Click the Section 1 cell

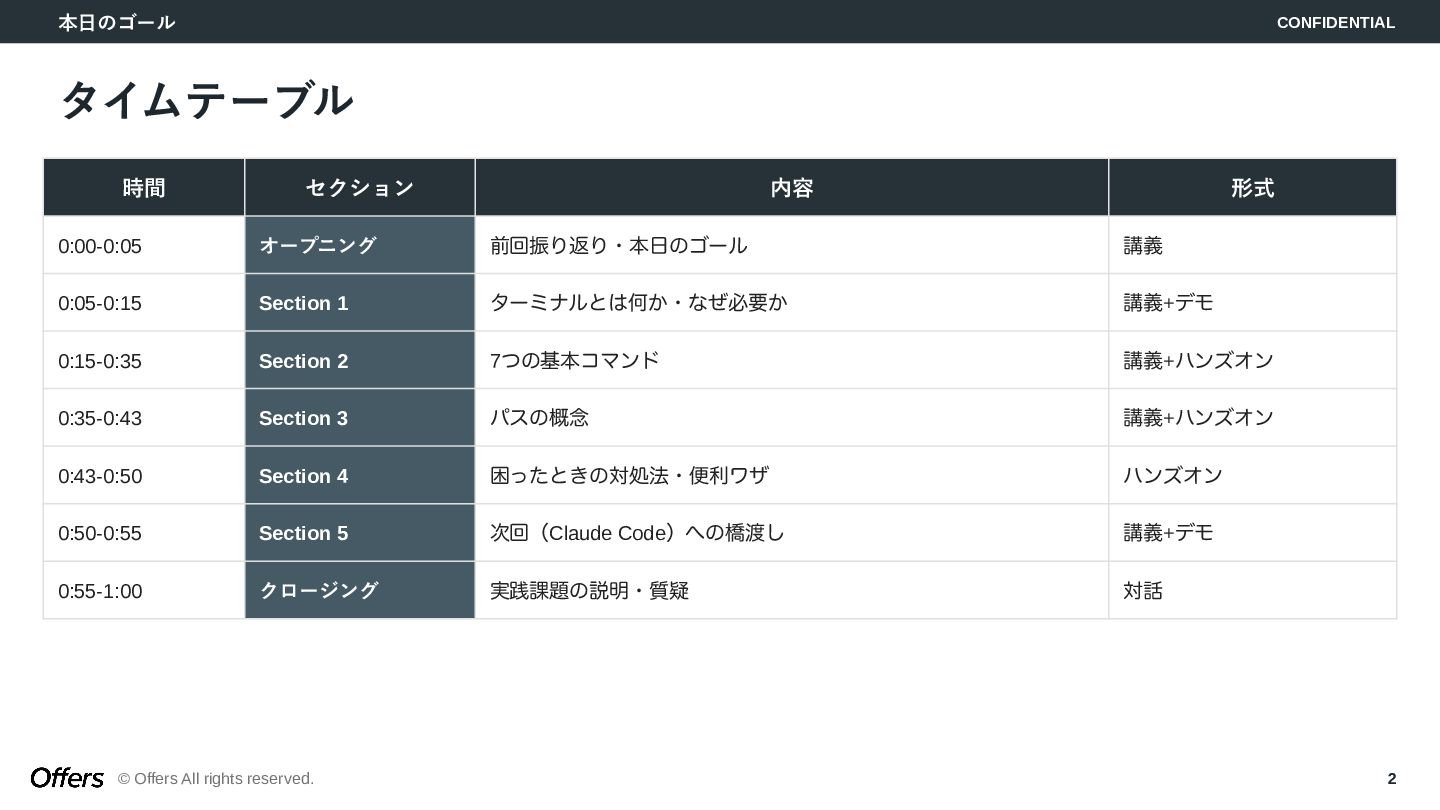pyautogui.click(x=359, y=303)
